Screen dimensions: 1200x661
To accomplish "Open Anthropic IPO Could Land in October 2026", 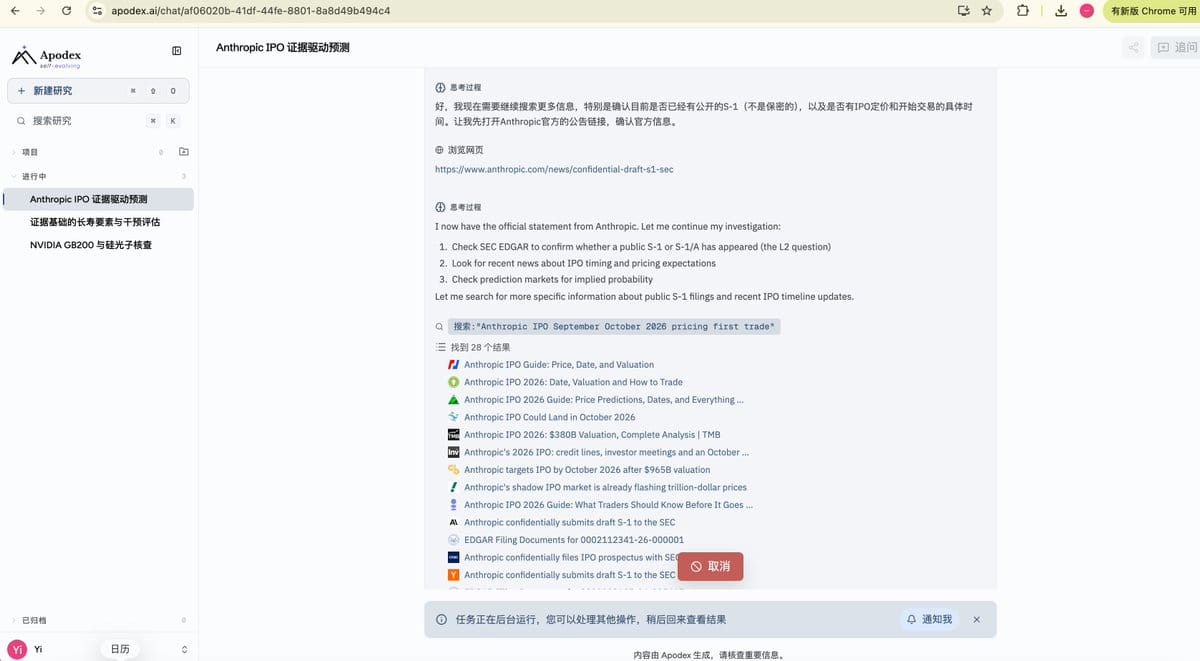I will tap(549, 417).
